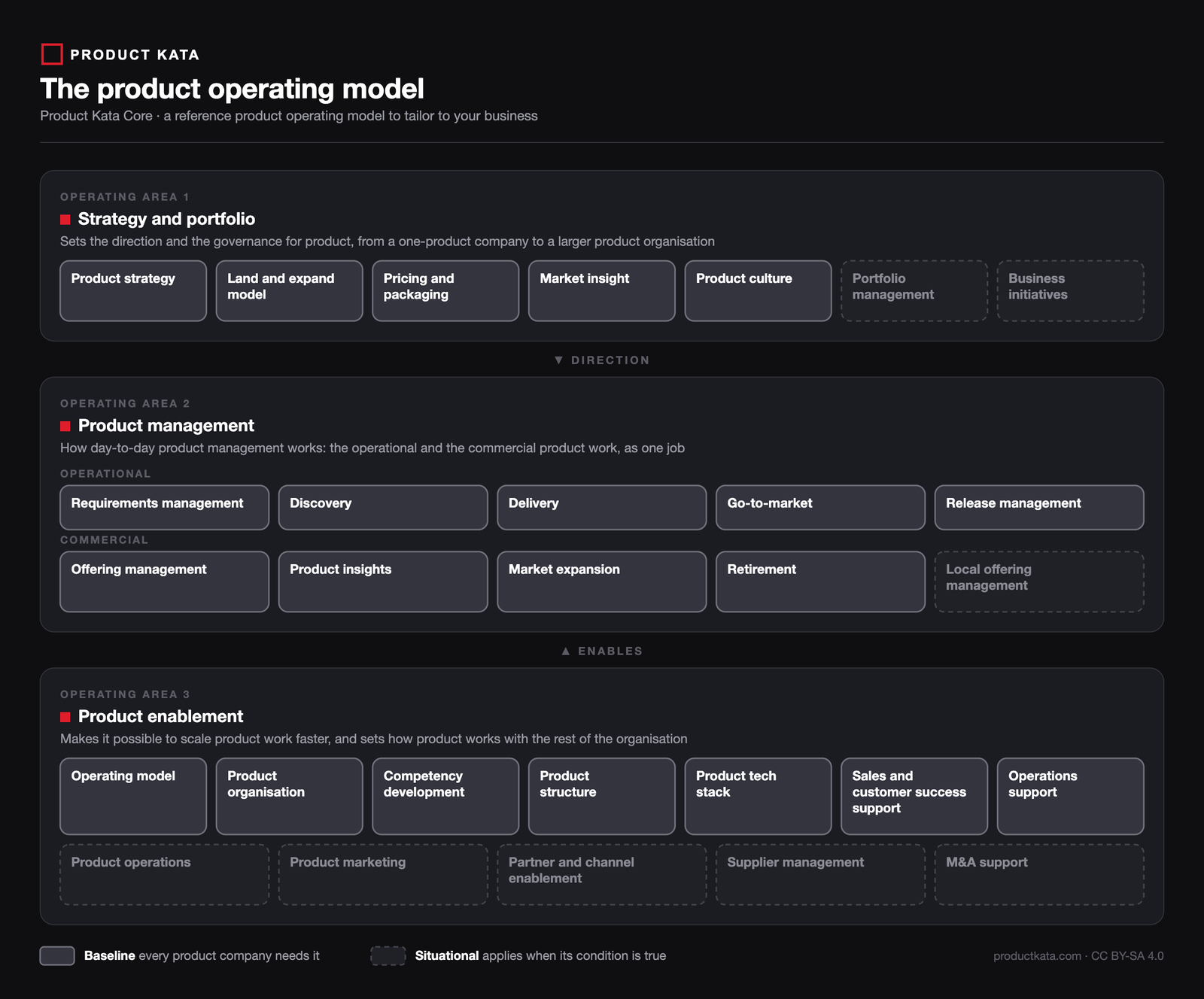Image resolution: width=1204 pixels, height=999 pixels.
Task: Click the 'Strategy and portfolio' section heading
Action: (x=166, y=219)
